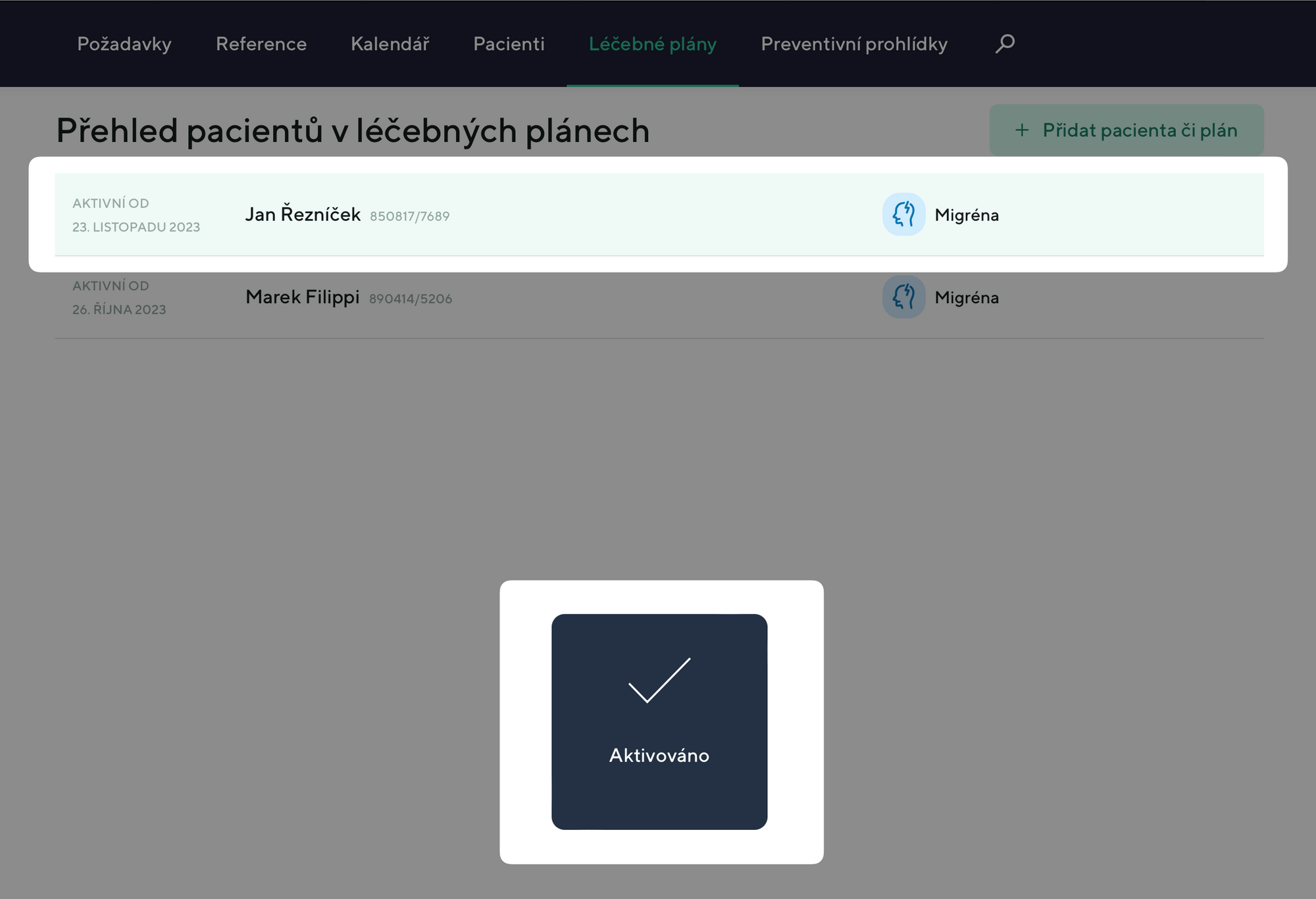The width and height of the screenshot is (1316, 899).
Task: Click the migraine head icon for Jan Řezníček
Action: tap(903, 214)
